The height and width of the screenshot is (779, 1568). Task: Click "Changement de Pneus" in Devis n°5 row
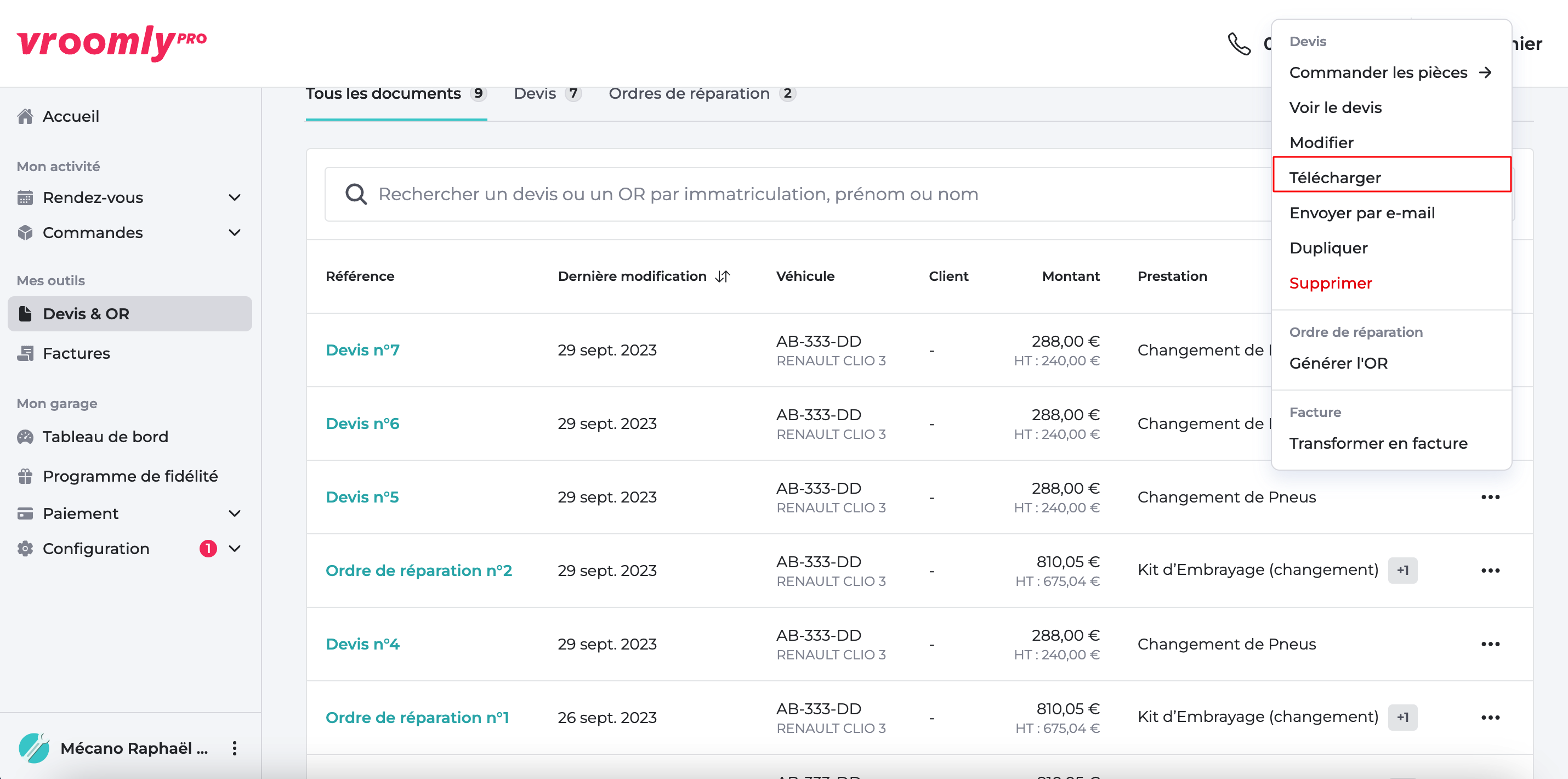pyautogui.click(x=1226, y=497)
